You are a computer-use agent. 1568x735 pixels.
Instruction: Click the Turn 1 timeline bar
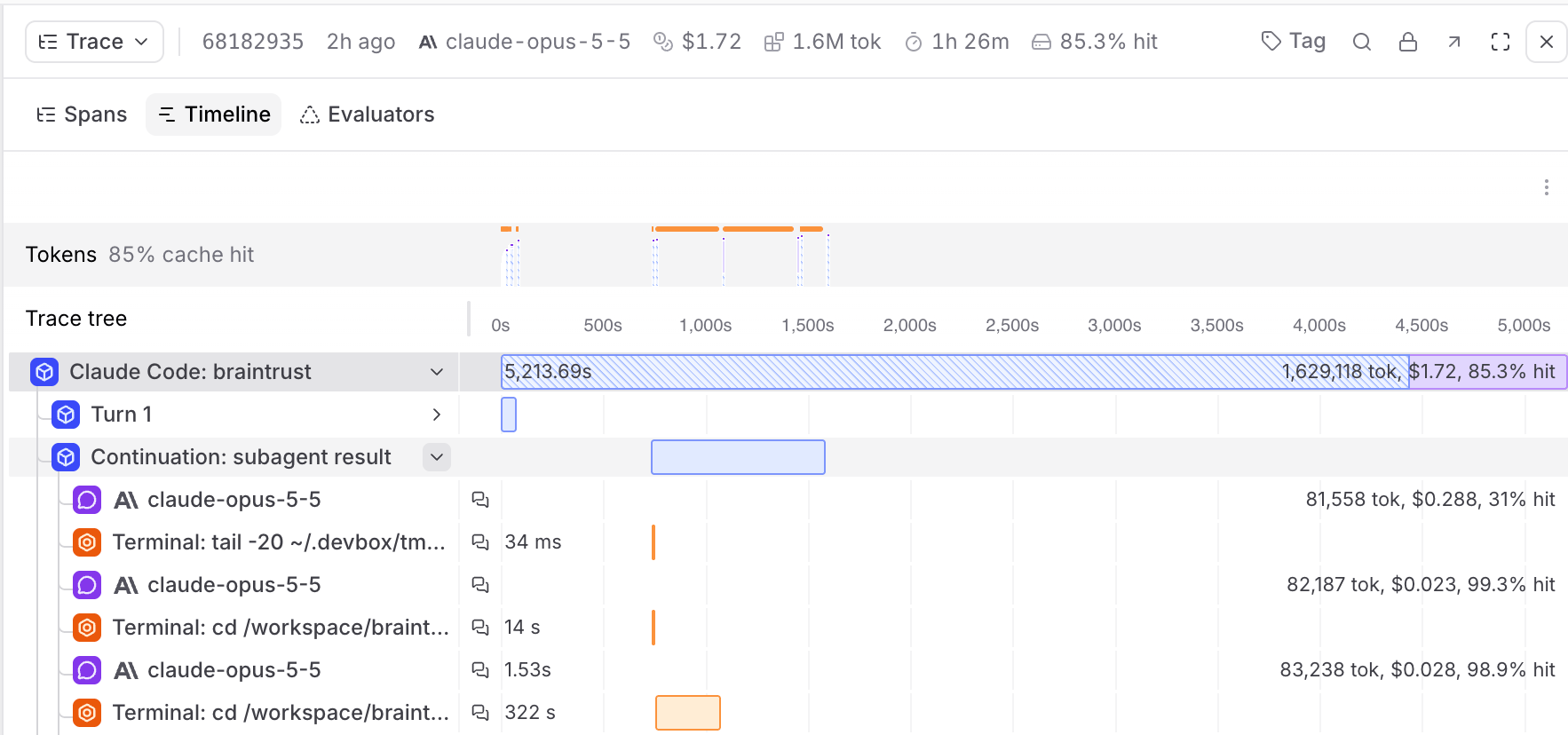point(509,415)
